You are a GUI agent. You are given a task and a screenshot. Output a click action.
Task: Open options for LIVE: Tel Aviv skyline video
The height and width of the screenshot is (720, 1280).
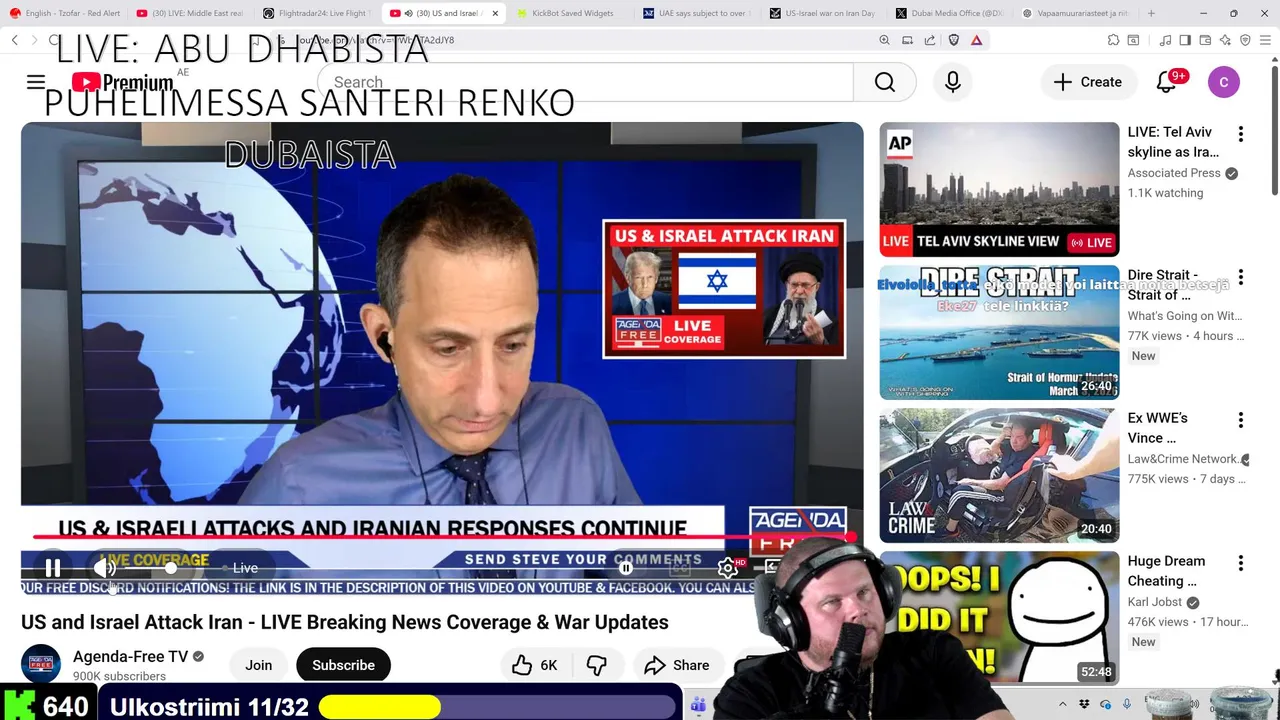point(1241,134)
